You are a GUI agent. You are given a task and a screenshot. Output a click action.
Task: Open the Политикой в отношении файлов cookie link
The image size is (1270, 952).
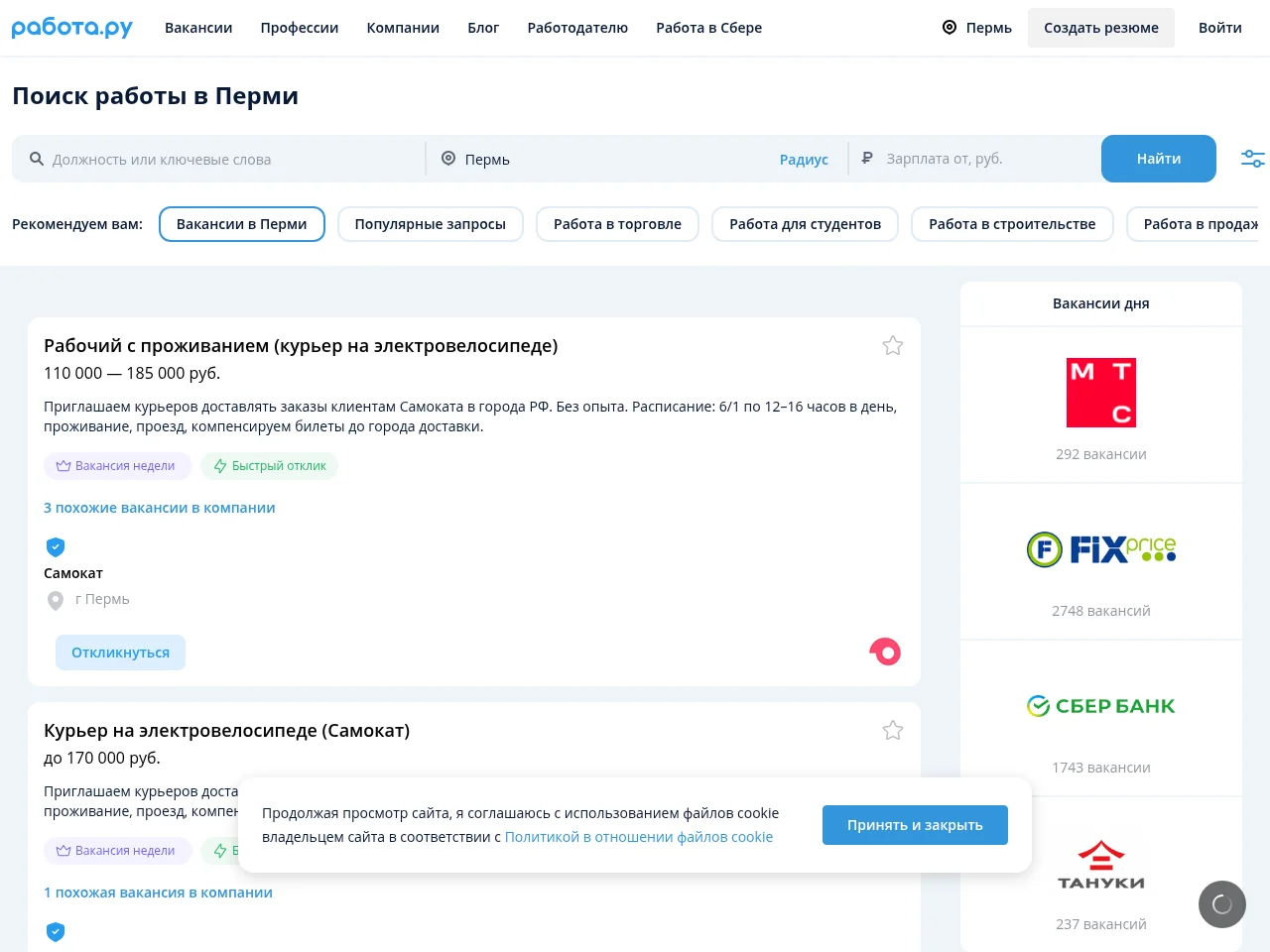(x=639, y=837)
